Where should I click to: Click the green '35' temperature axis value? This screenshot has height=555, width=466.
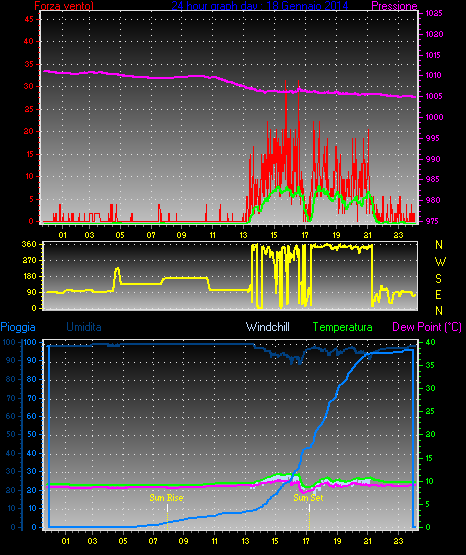[x=430, y=365]
